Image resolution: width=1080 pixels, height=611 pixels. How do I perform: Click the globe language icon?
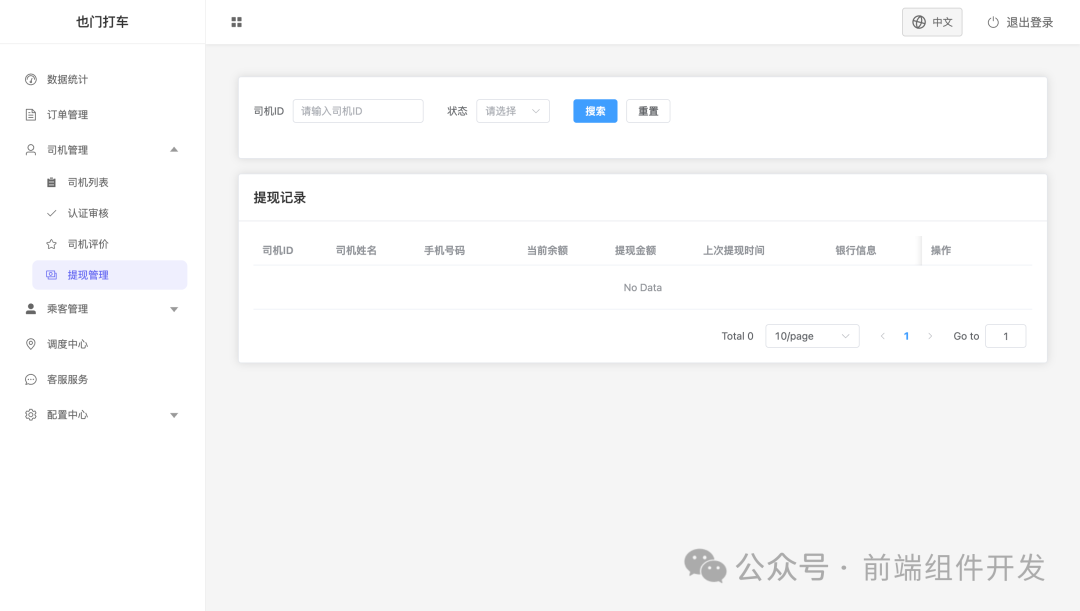click(919, 22)
